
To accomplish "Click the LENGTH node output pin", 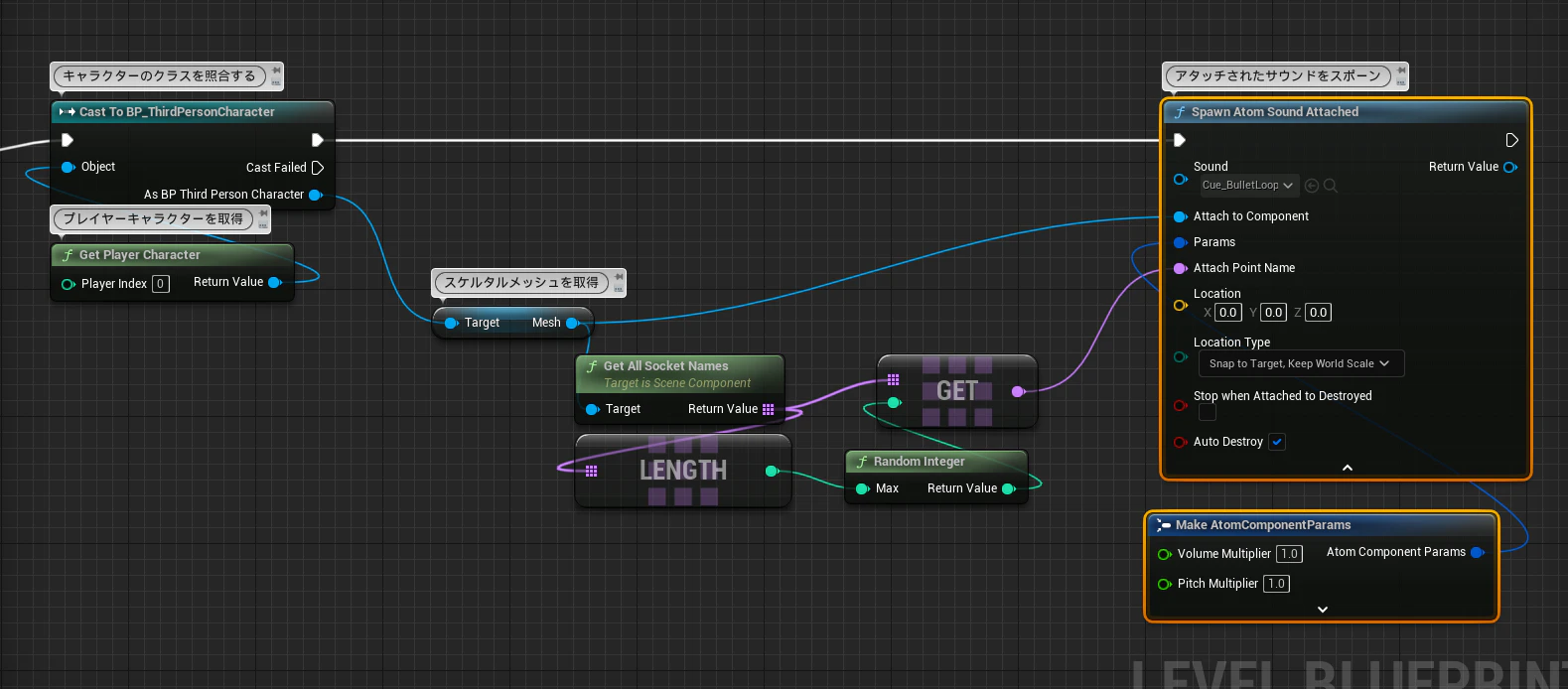I will [772, 471].
